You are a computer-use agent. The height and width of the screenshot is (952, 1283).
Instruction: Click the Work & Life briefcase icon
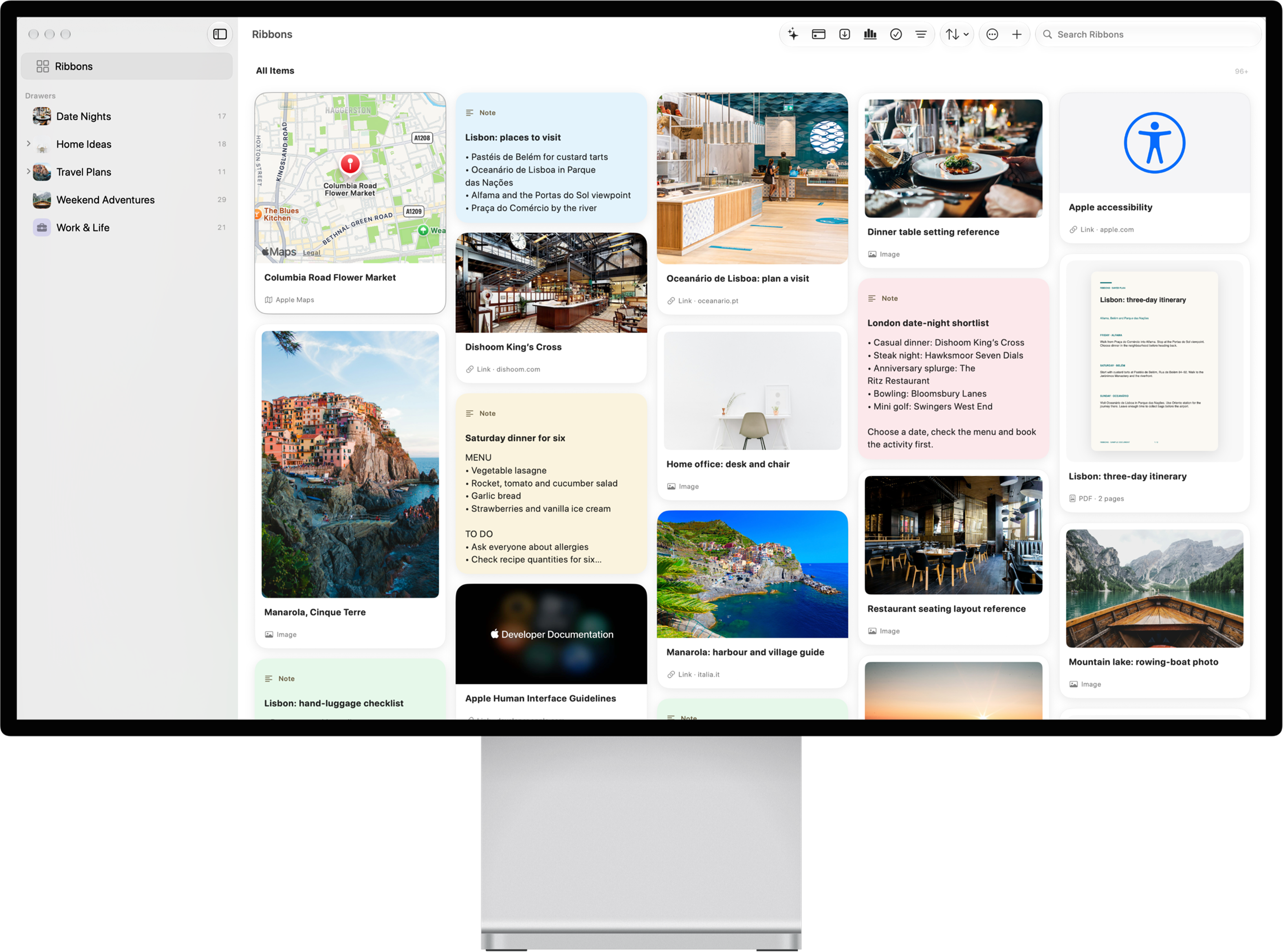[x=42, y=228]
